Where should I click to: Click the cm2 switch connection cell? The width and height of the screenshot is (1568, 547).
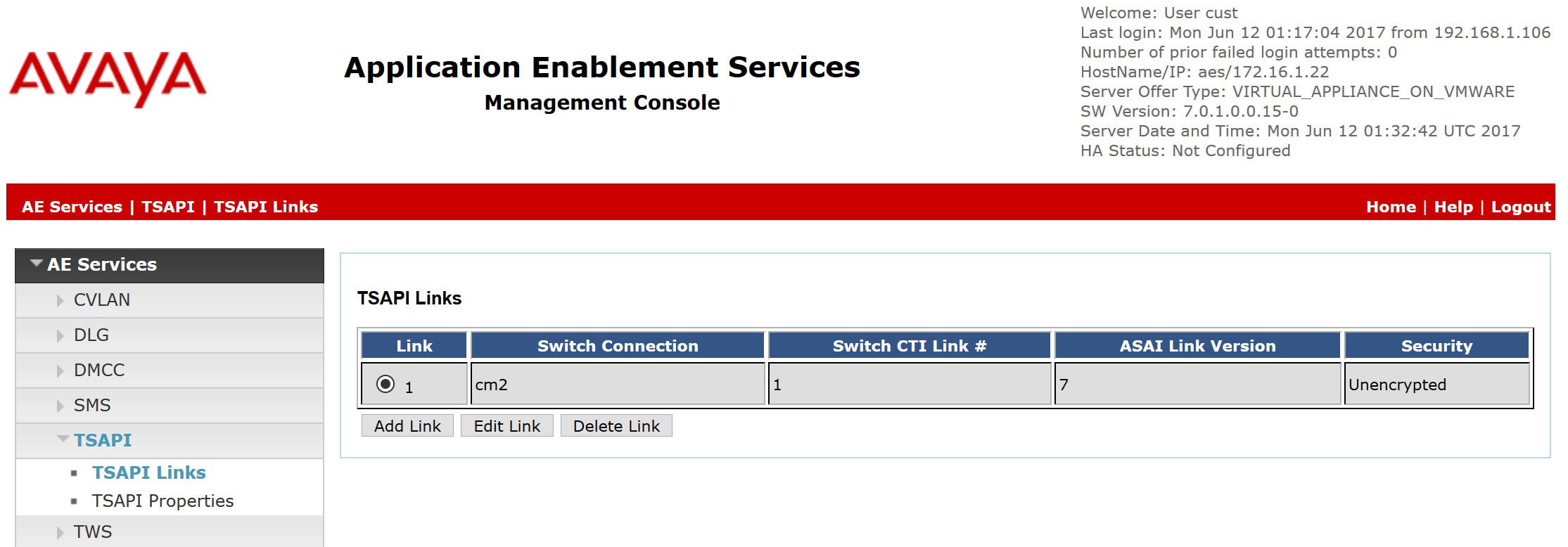click(618, 384)
